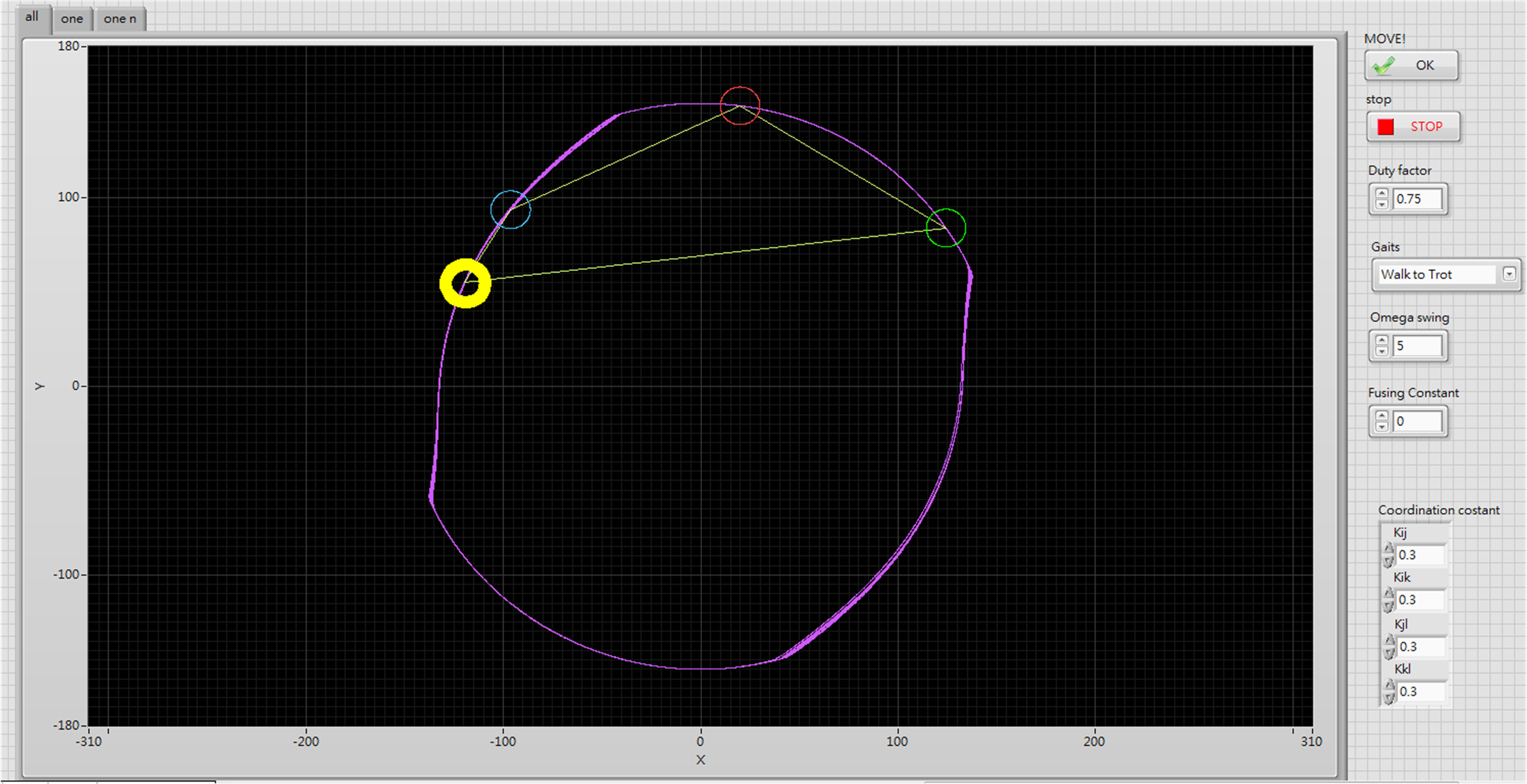Switch to the "all" tab
This screenshot has height=784, width=1527.
click(x=31, y=17)
